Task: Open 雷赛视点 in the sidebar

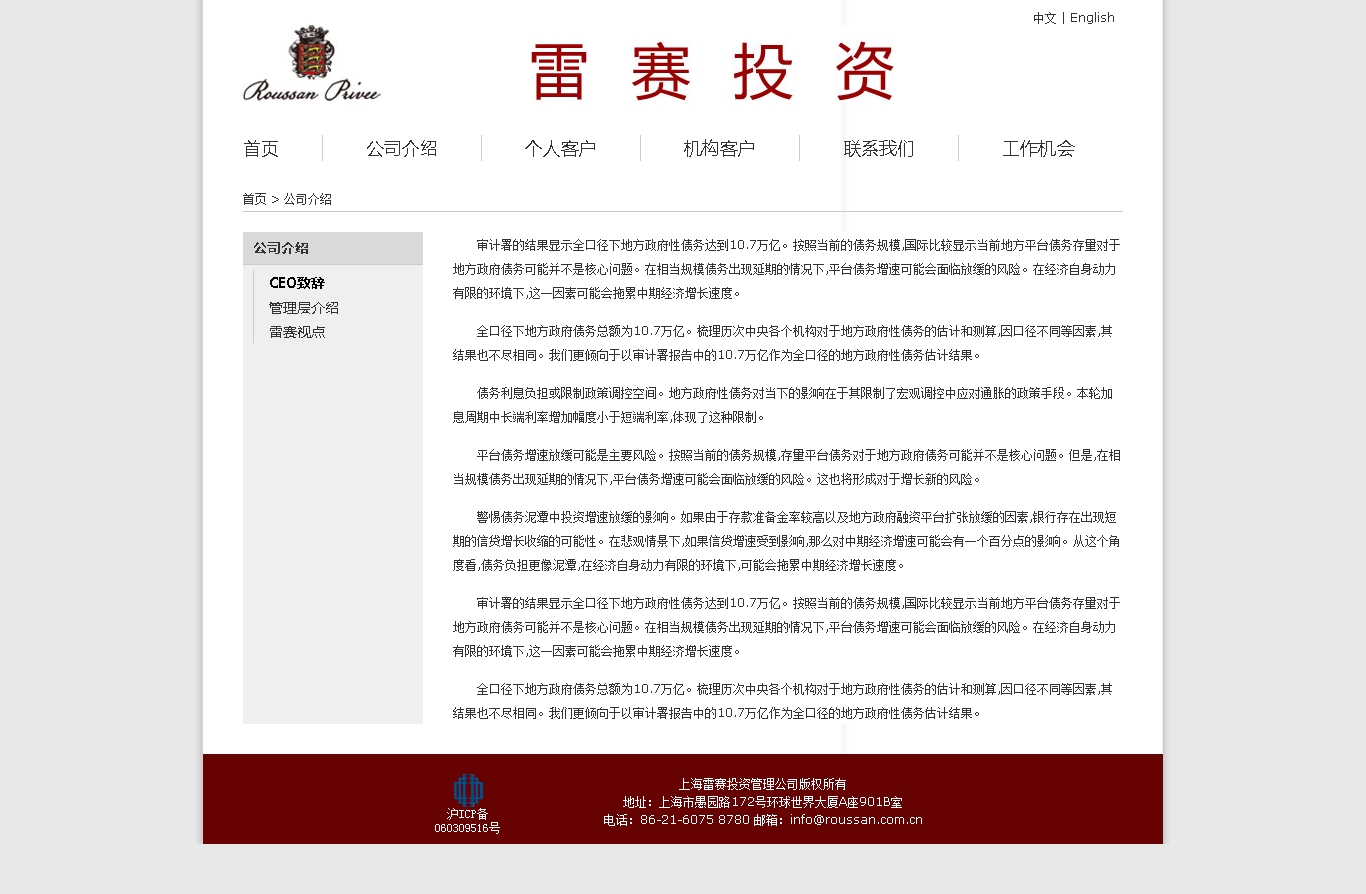Action: pos(297,332)
